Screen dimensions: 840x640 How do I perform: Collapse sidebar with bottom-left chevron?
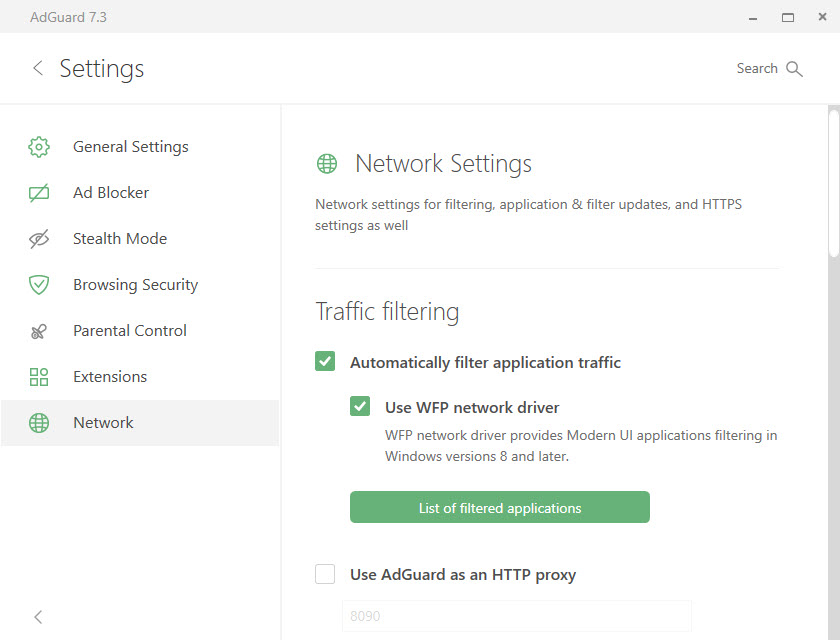tap(38, 617)
